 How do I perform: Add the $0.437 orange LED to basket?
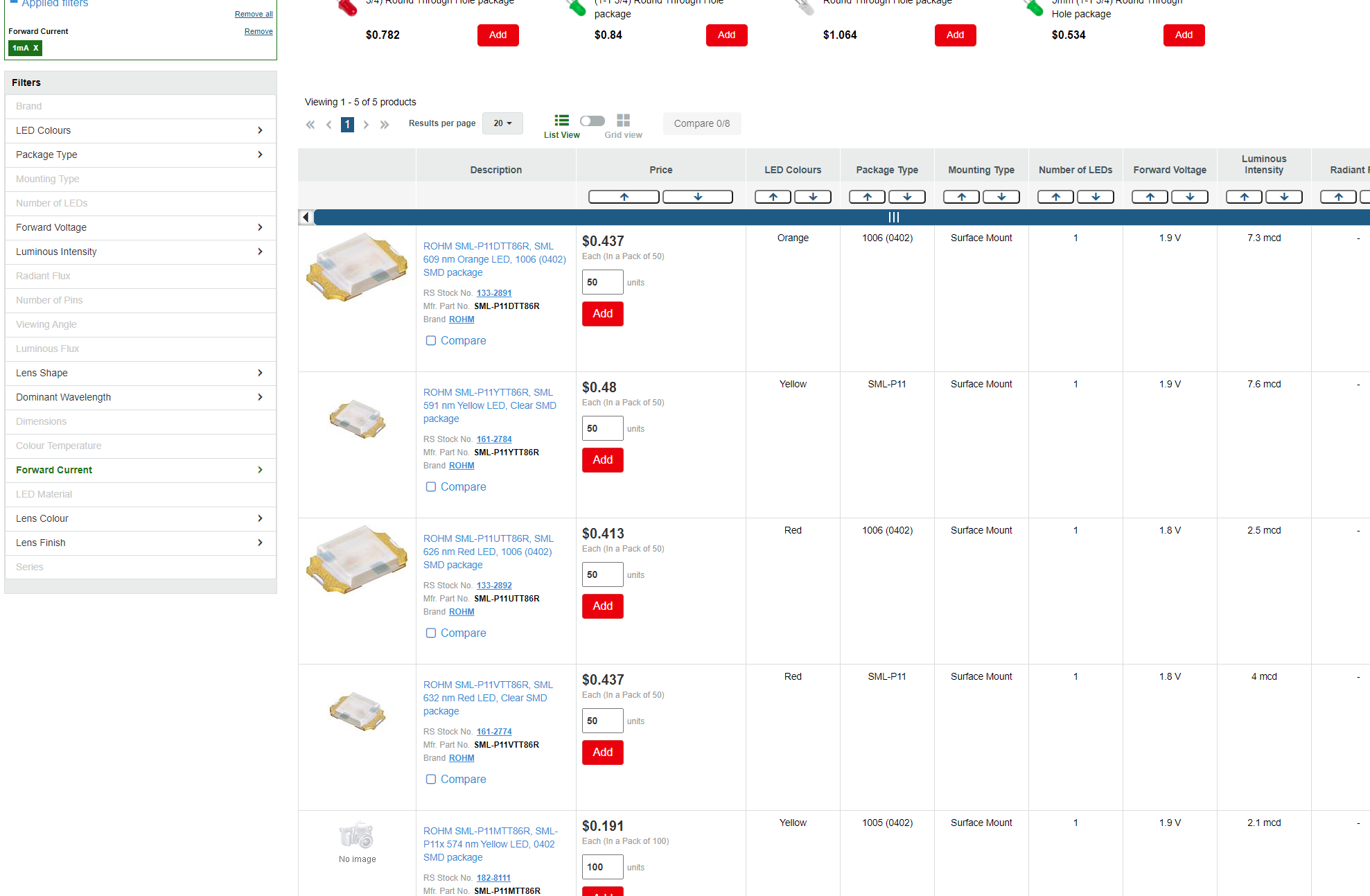[603, 314]
